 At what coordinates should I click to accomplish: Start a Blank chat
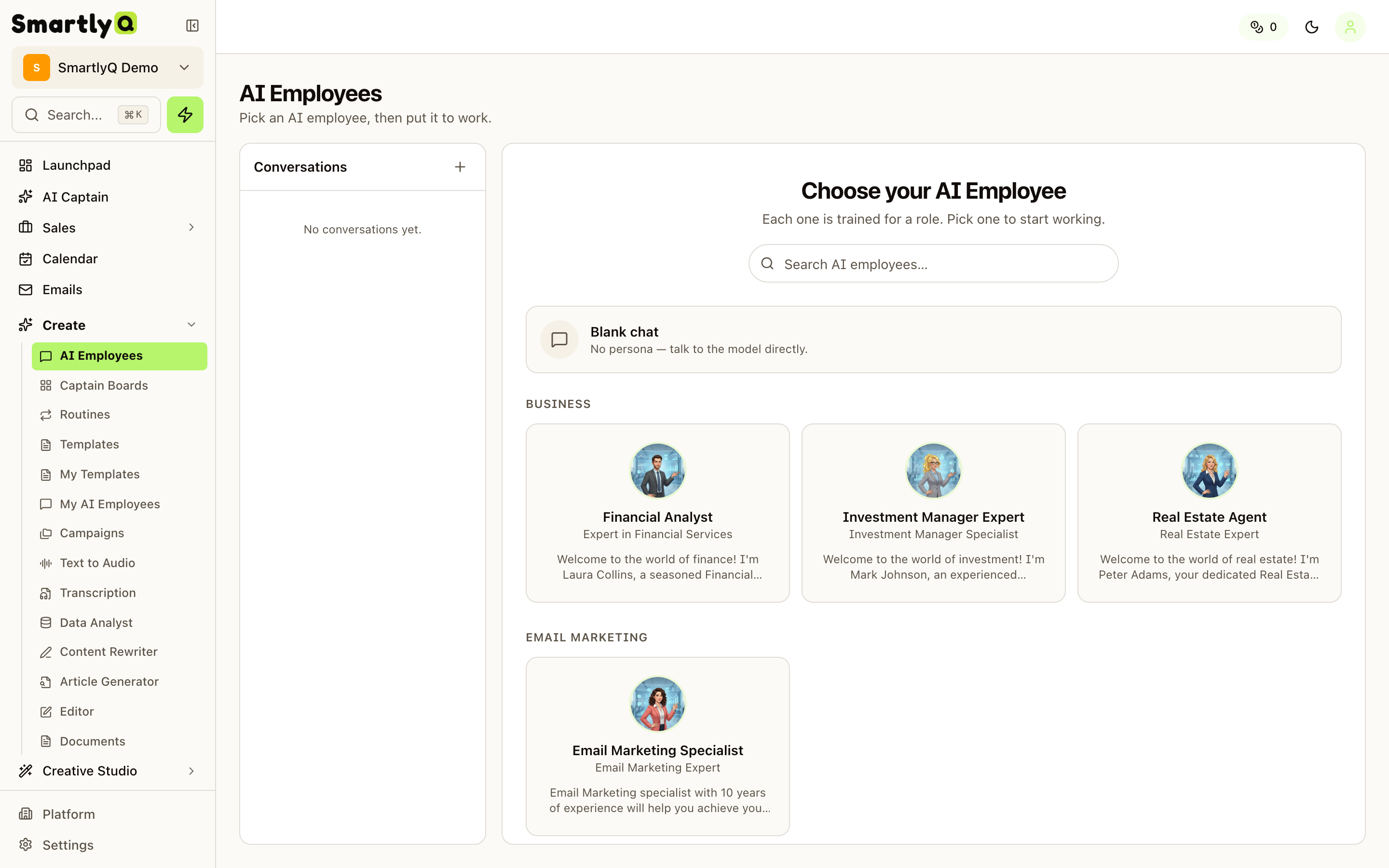click(x=933, y=340)
